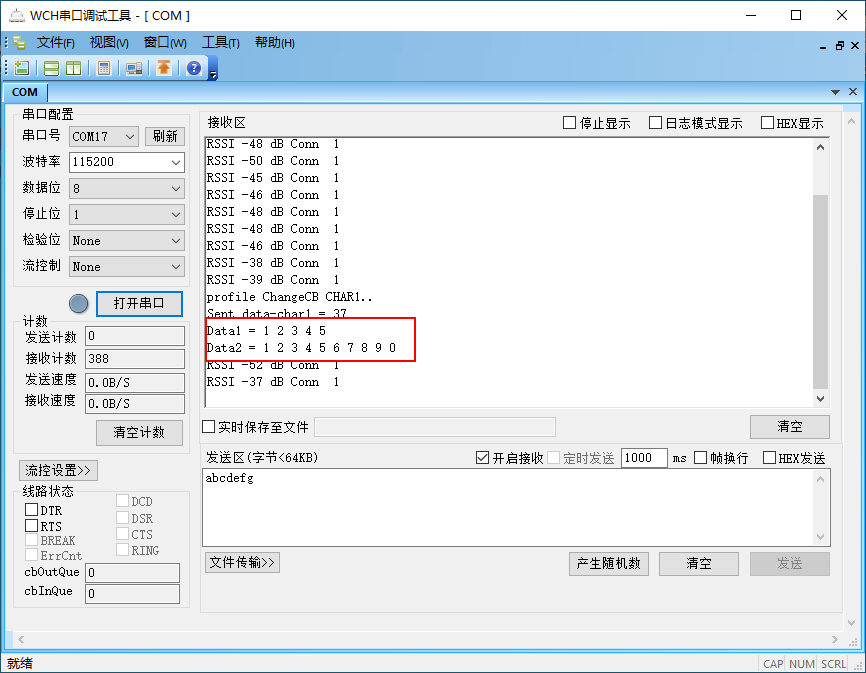The width and height of the screenshot is (866, 673).
Task: Open the 工具(T) menu
Action: (220, 43)
